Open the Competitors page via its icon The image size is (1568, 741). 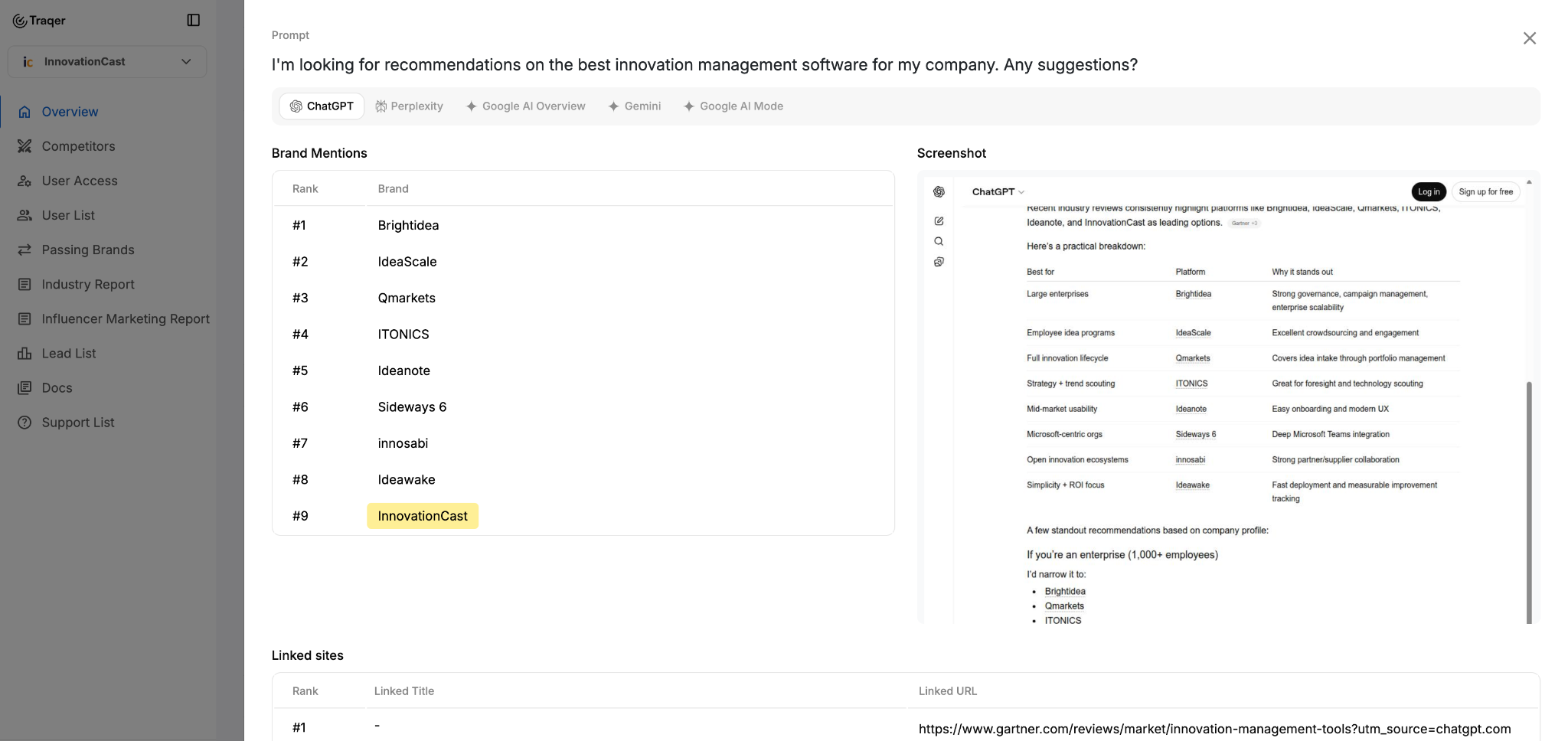pos(24,146)
